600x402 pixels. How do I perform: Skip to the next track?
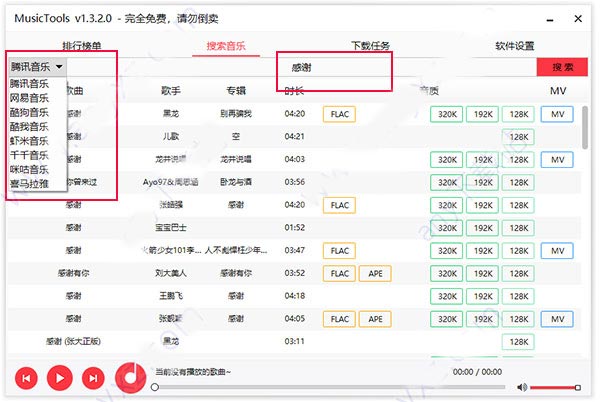[x=93, y=378]
